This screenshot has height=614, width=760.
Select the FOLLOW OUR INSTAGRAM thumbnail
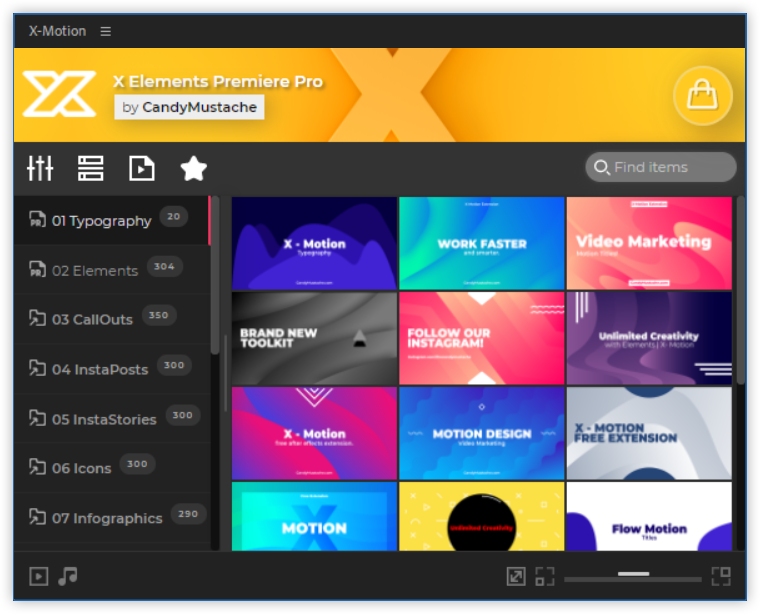point(482,338)
